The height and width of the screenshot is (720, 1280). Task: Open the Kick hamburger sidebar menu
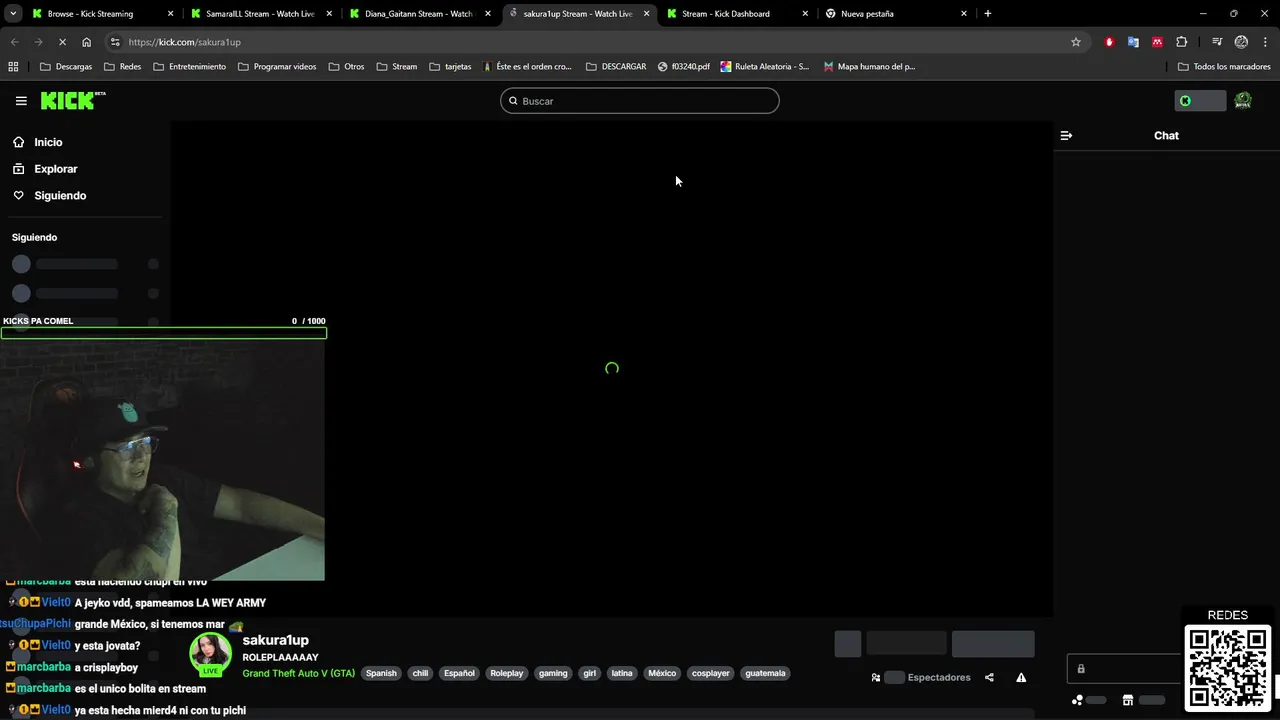[x=21, y=101]
